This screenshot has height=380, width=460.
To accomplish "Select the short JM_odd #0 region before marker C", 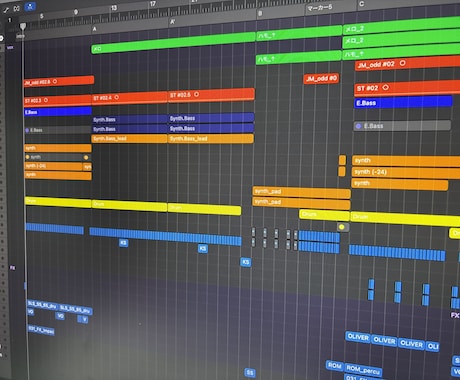I will click(x=322, y=79).
